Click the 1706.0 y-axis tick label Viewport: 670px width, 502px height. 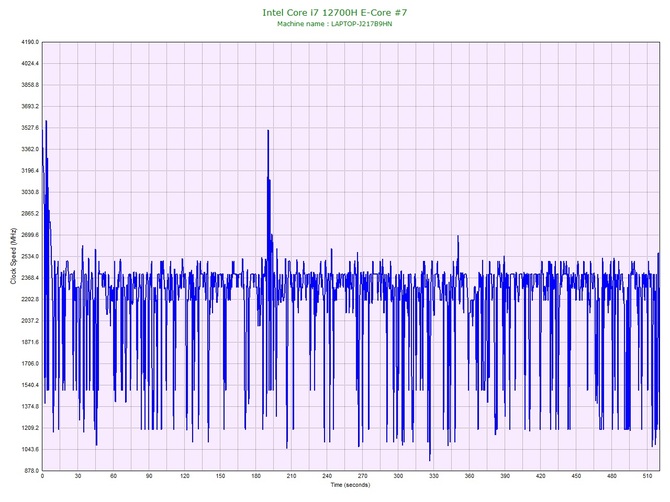30,364
